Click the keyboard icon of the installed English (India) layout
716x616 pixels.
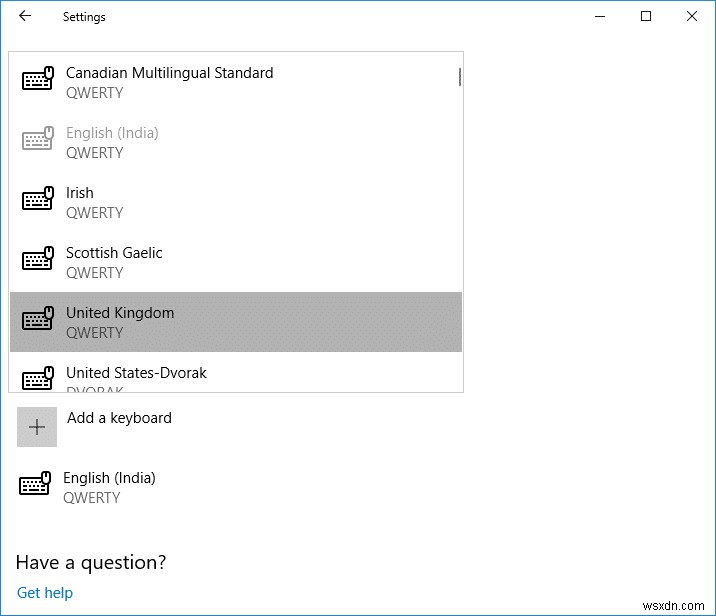(x=35, y=483)
